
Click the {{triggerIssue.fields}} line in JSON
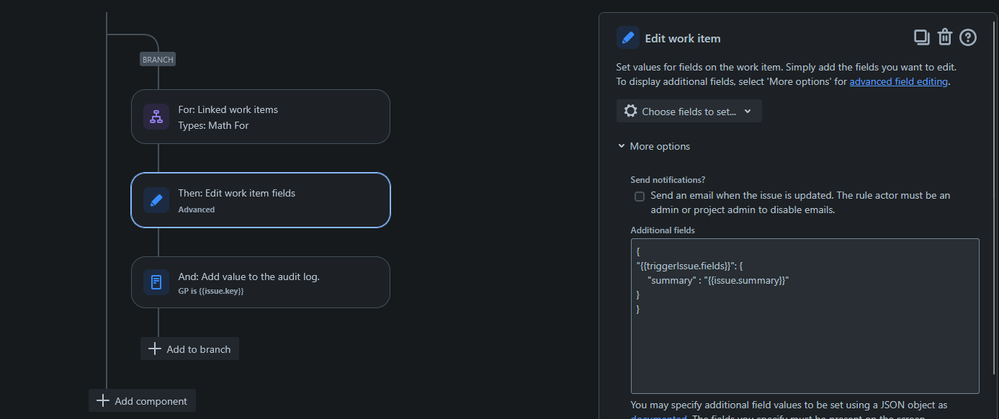(691, 266)
